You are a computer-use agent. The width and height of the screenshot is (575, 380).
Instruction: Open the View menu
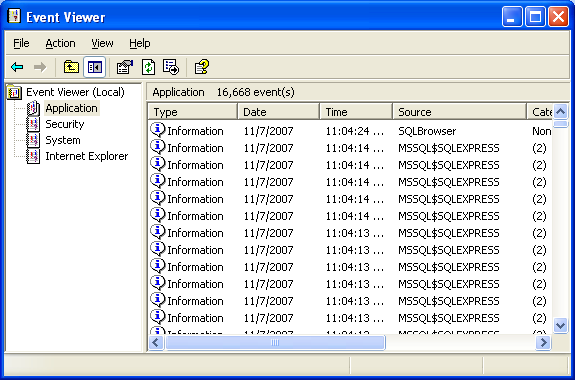tap(102, 43)
